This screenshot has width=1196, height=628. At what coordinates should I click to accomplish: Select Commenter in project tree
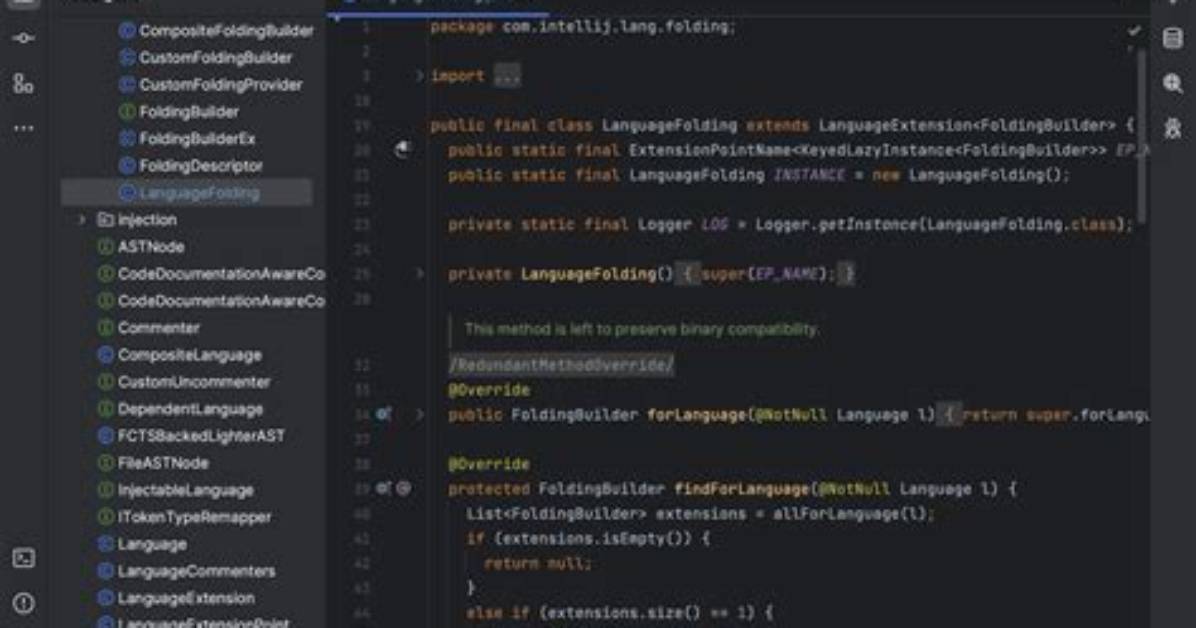(x=158, y=328)
